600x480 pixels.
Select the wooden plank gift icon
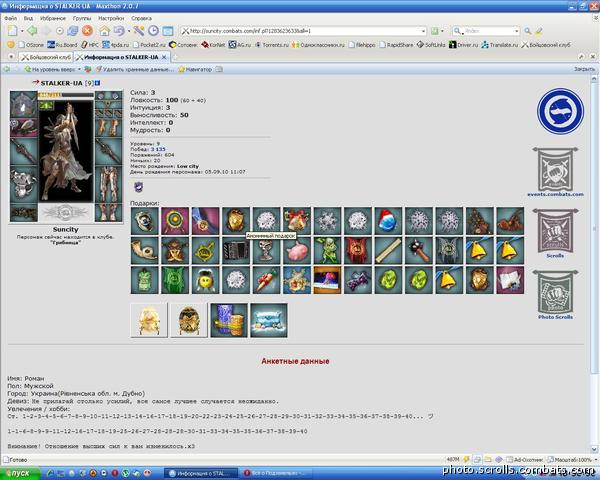coord(388,250)
